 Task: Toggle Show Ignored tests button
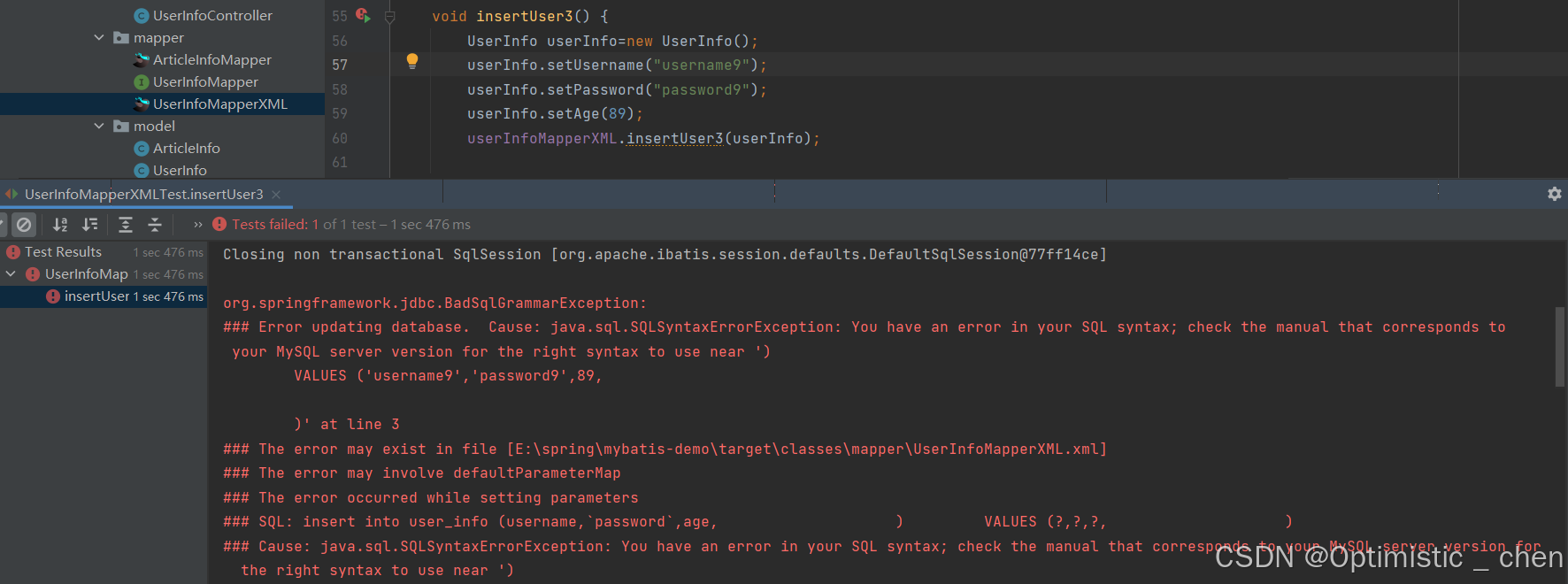24,225
